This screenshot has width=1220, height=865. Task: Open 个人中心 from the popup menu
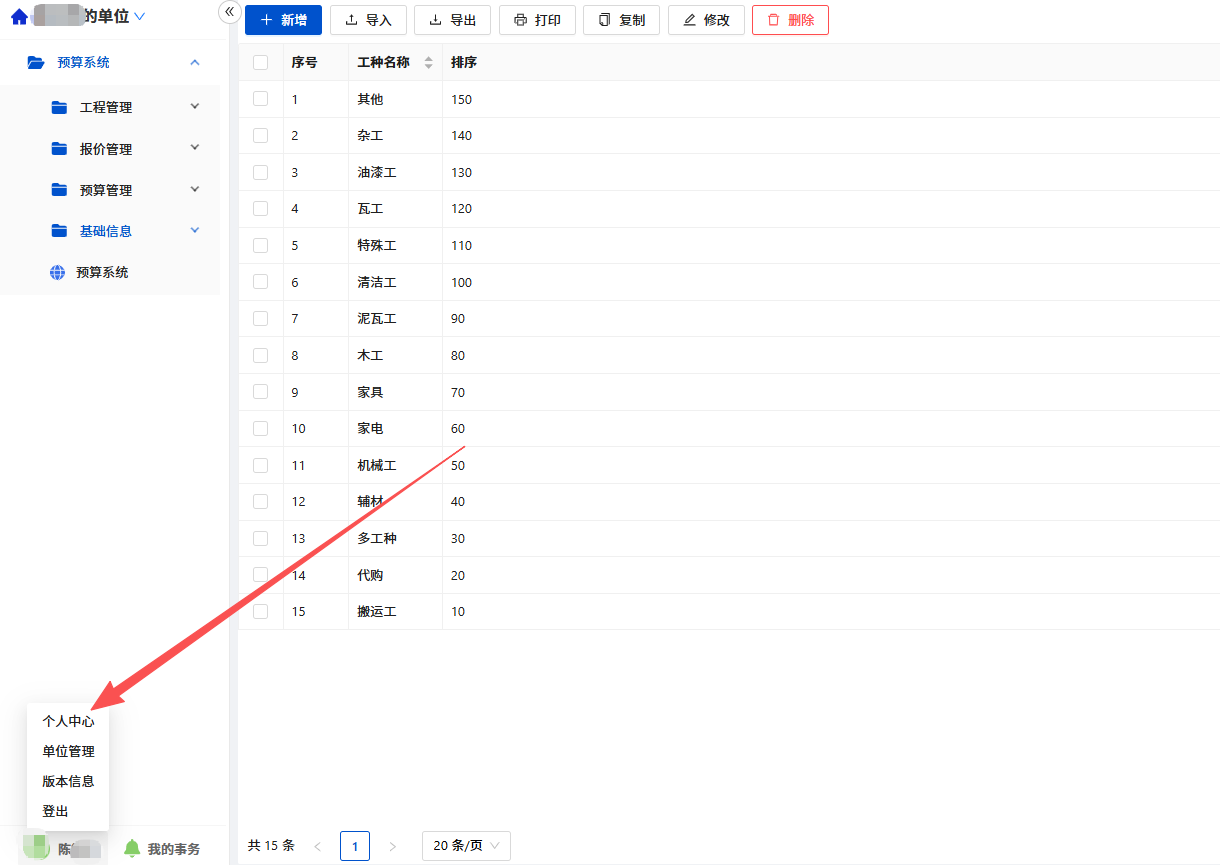coord(68,721)
